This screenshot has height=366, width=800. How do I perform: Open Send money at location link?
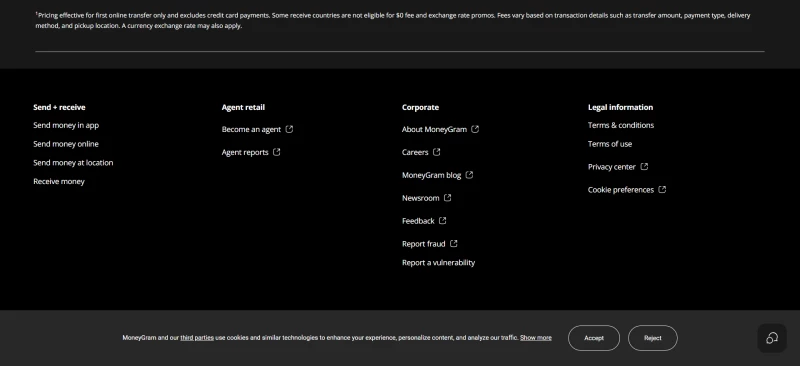tap(73, 163)
